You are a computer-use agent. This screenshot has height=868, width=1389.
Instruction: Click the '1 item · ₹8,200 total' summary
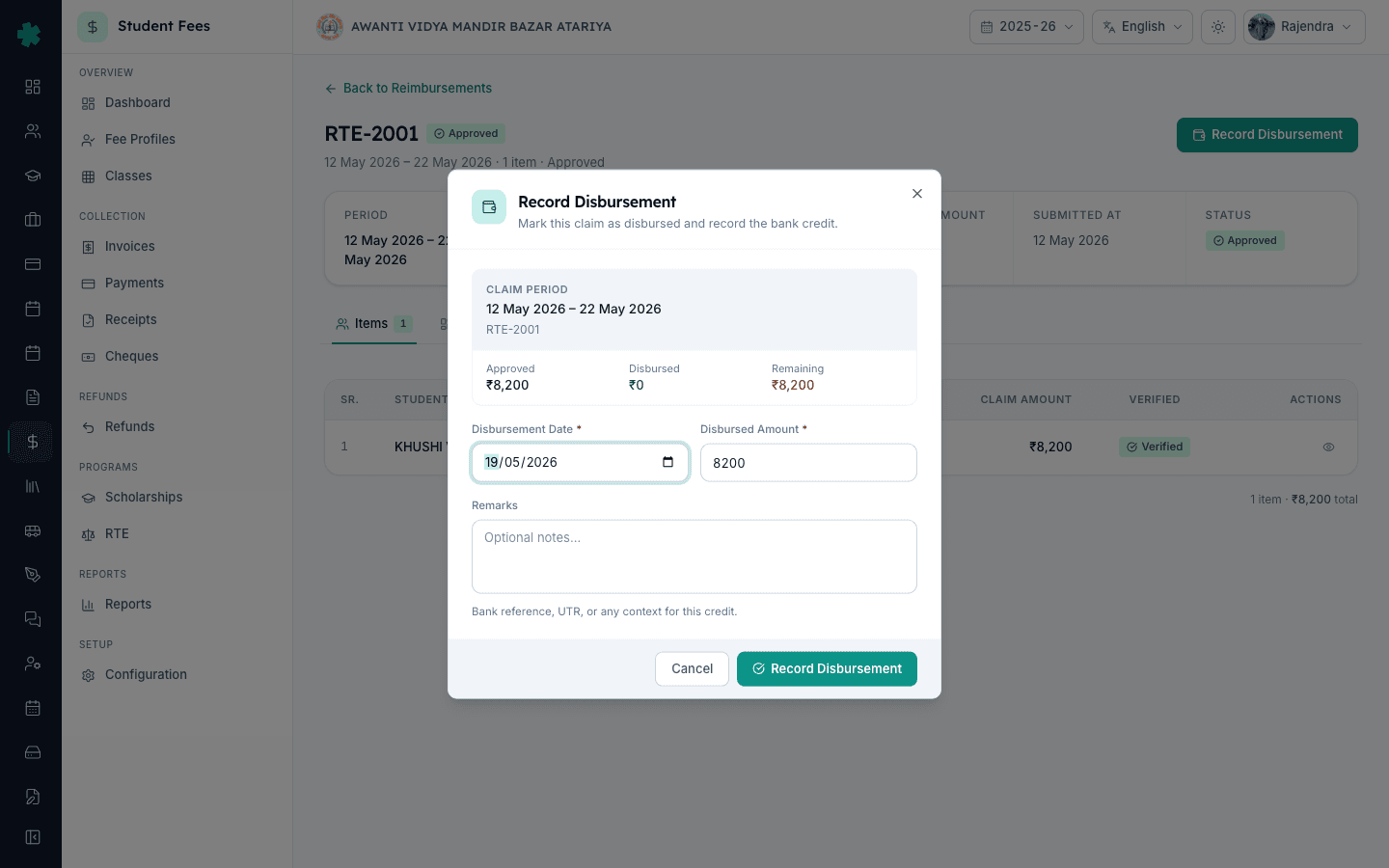(x=1304, y=500)
